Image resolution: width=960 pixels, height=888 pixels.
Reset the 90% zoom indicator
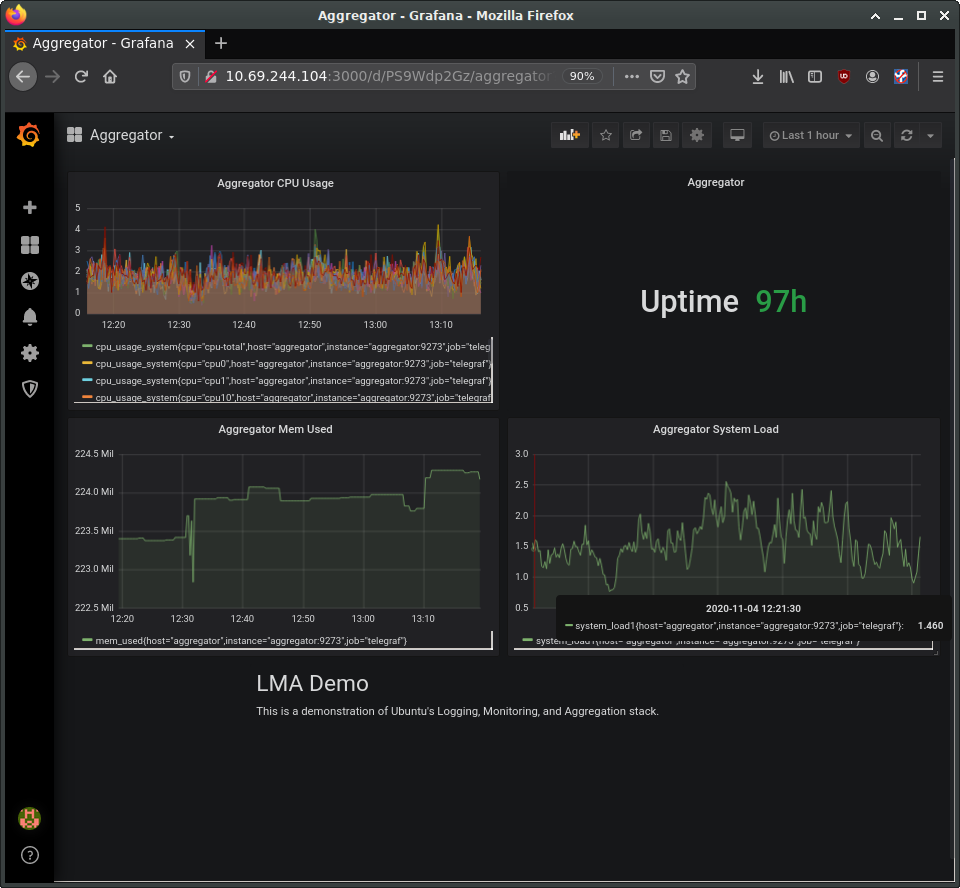point(582,77)
